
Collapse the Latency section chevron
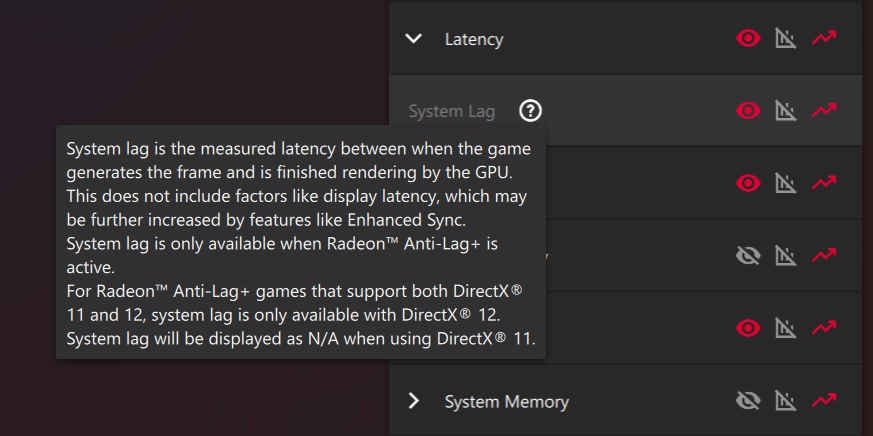tap(414, 39)
